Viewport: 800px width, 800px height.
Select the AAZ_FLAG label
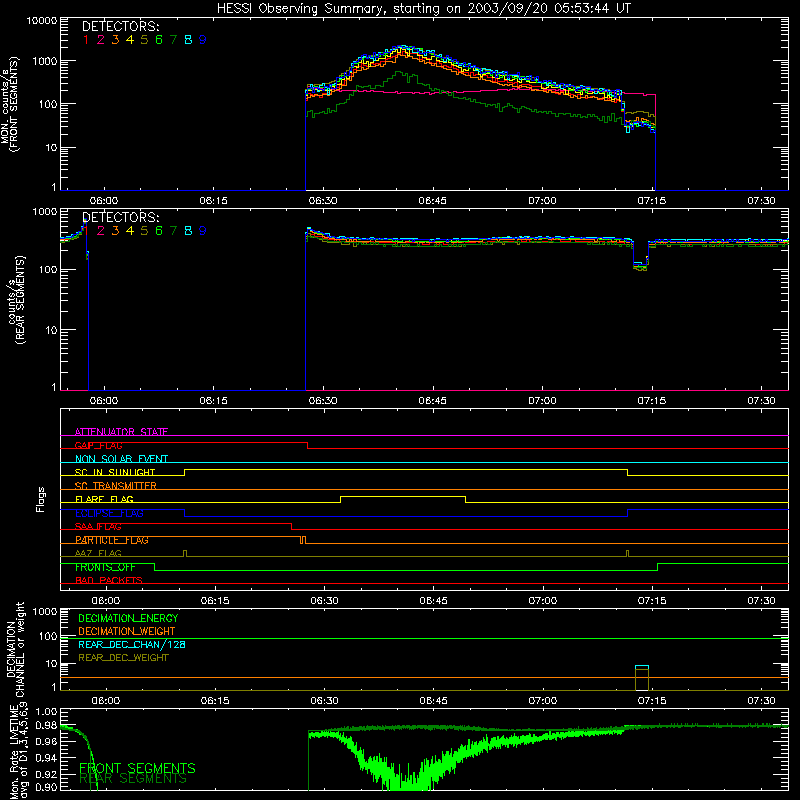[98, 554]
